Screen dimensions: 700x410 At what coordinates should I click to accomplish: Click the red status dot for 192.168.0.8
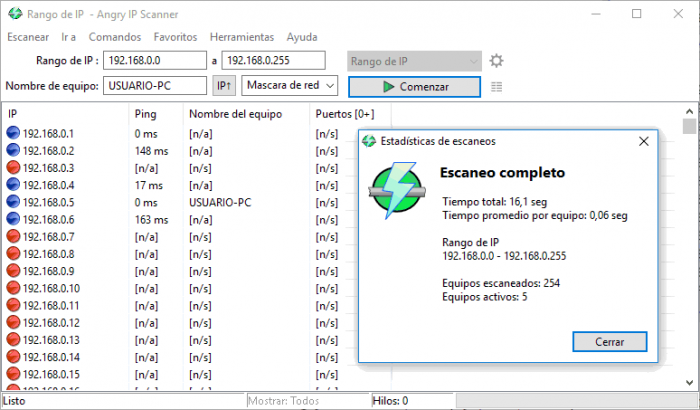[x=13, y=254]
